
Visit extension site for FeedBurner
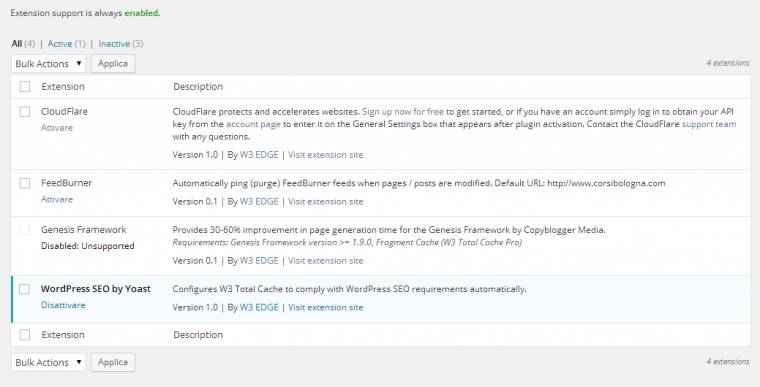(326, 202)
